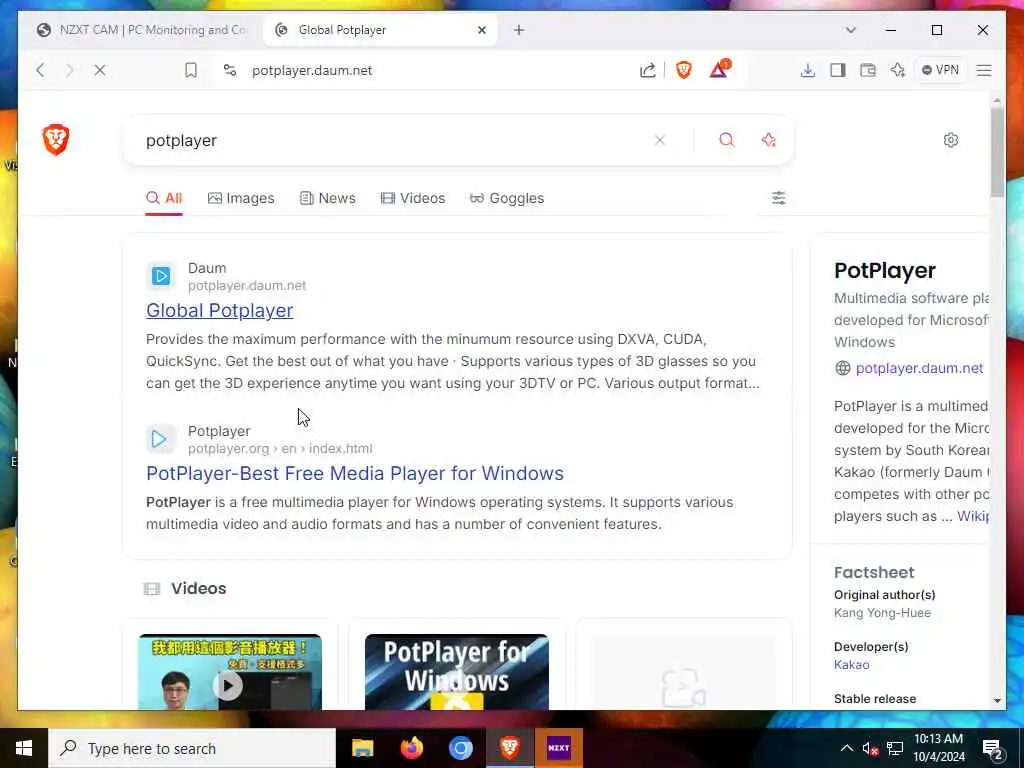Click the potplayer.org result favicon
This screenshot has height=768, width=1024.
[x=160, y=439]
